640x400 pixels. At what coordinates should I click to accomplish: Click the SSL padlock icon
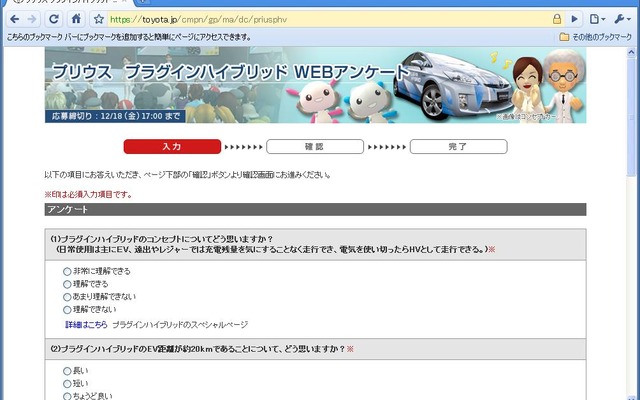tap(557, 19)
